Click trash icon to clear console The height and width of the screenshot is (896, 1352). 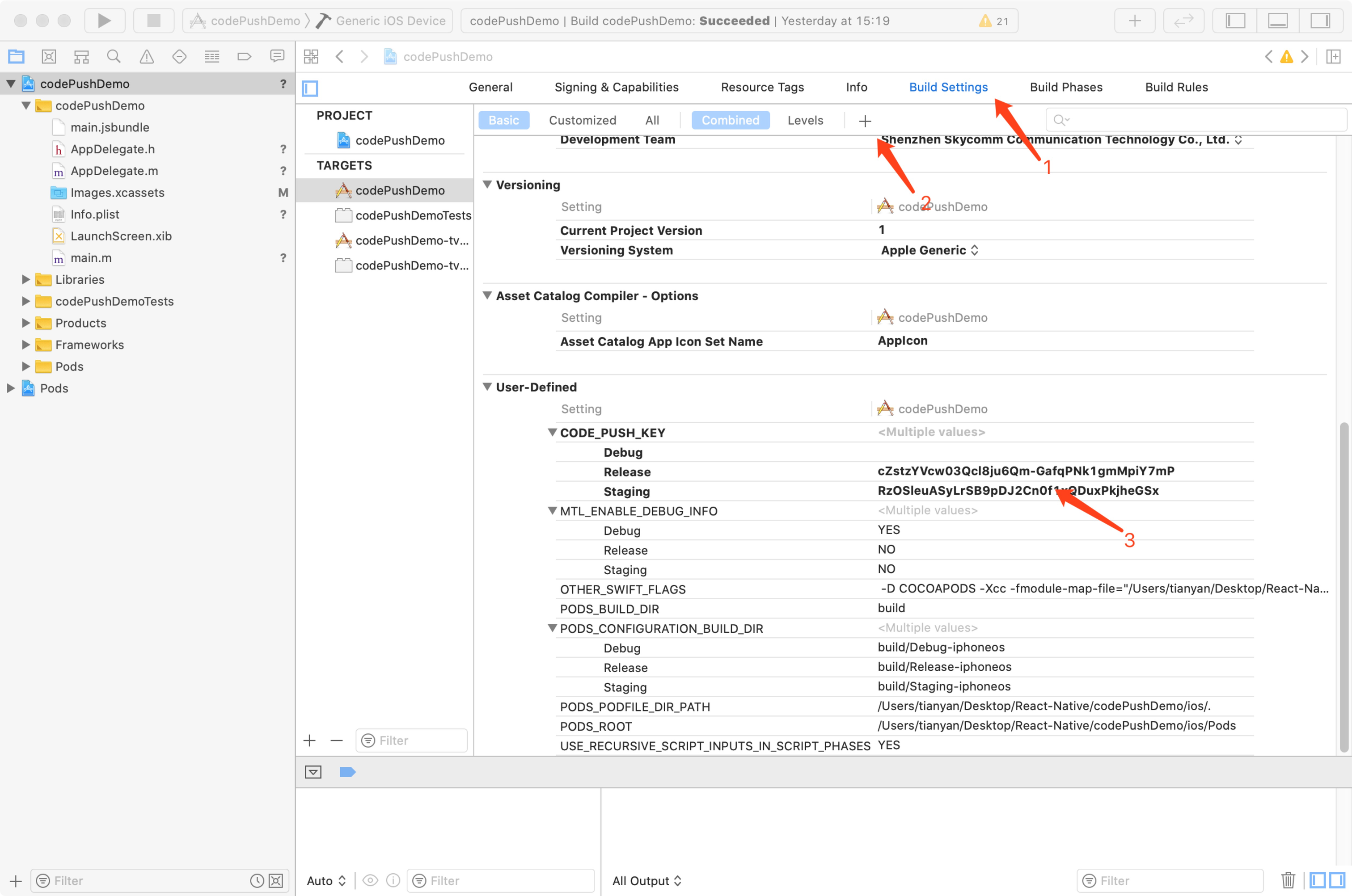coord(1288,880)
